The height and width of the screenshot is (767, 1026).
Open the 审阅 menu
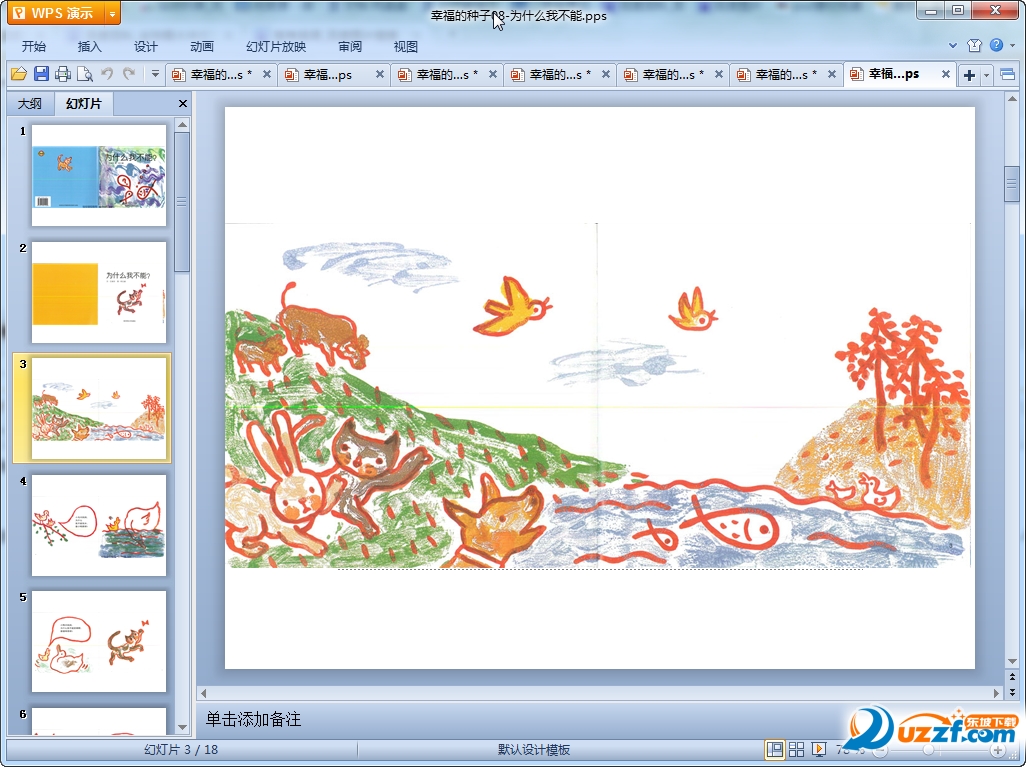click(x=350, y=46)
